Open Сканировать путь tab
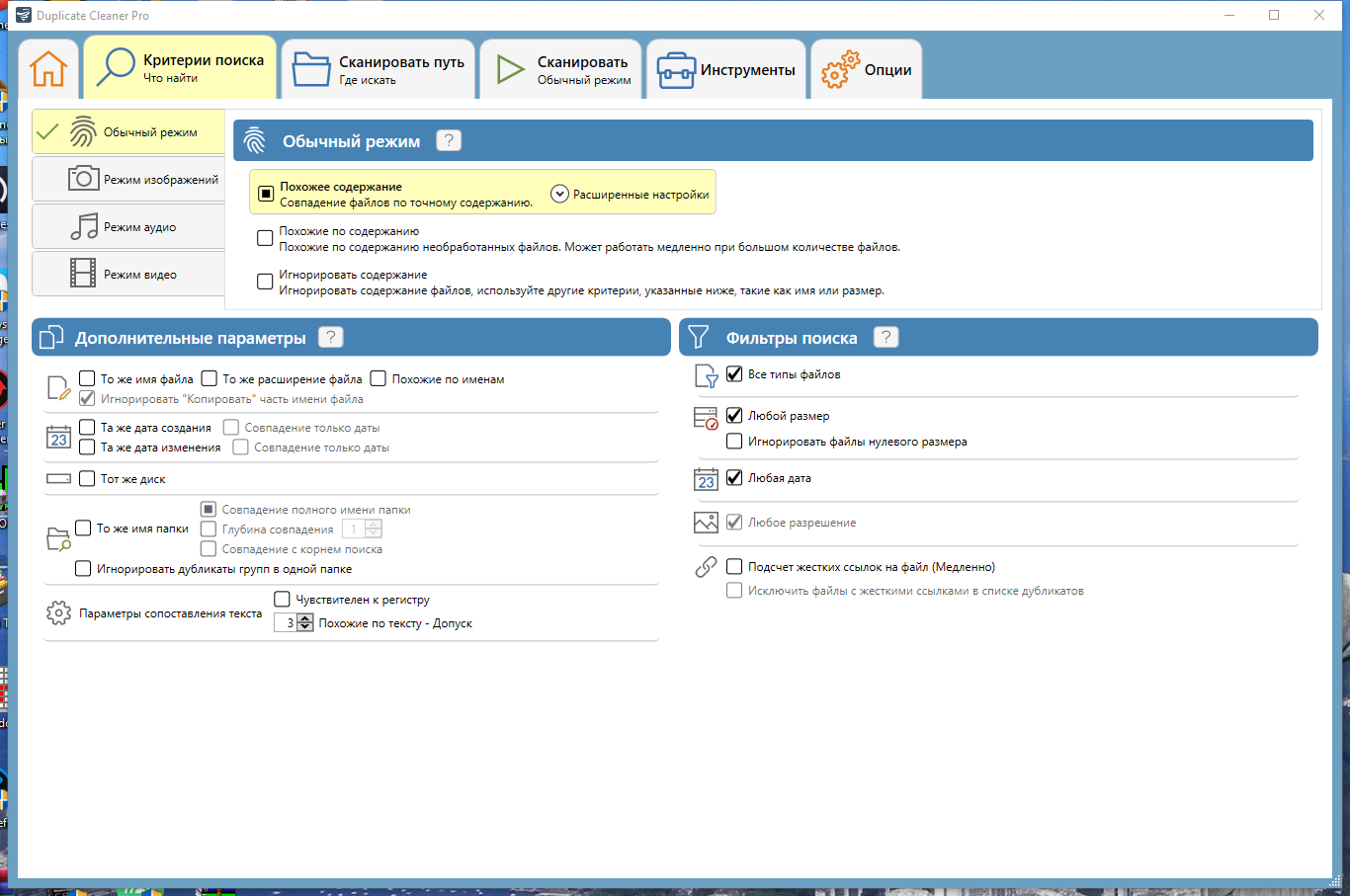 [x=379, y=69]
